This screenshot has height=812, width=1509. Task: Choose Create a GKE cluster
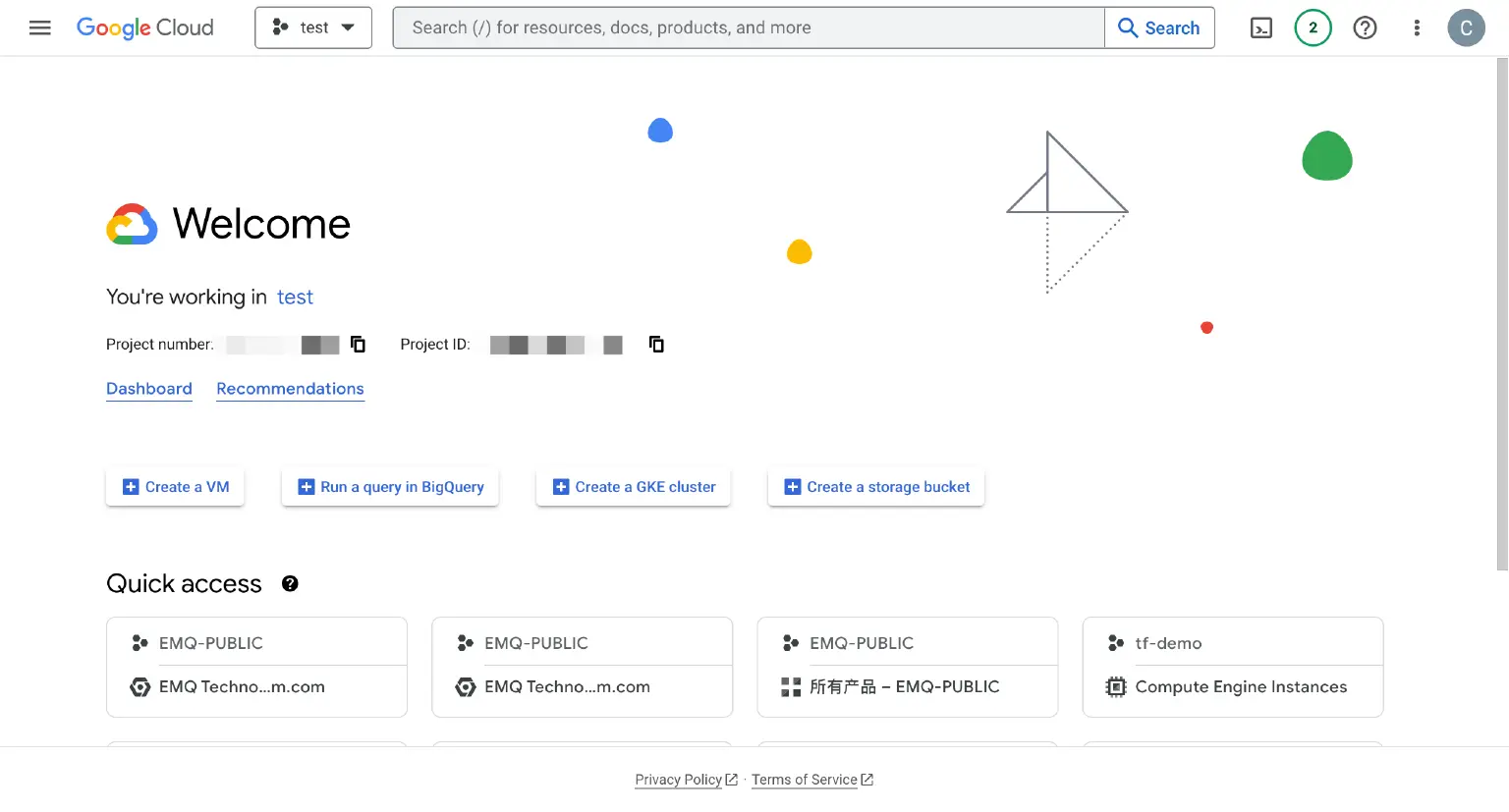634,487
